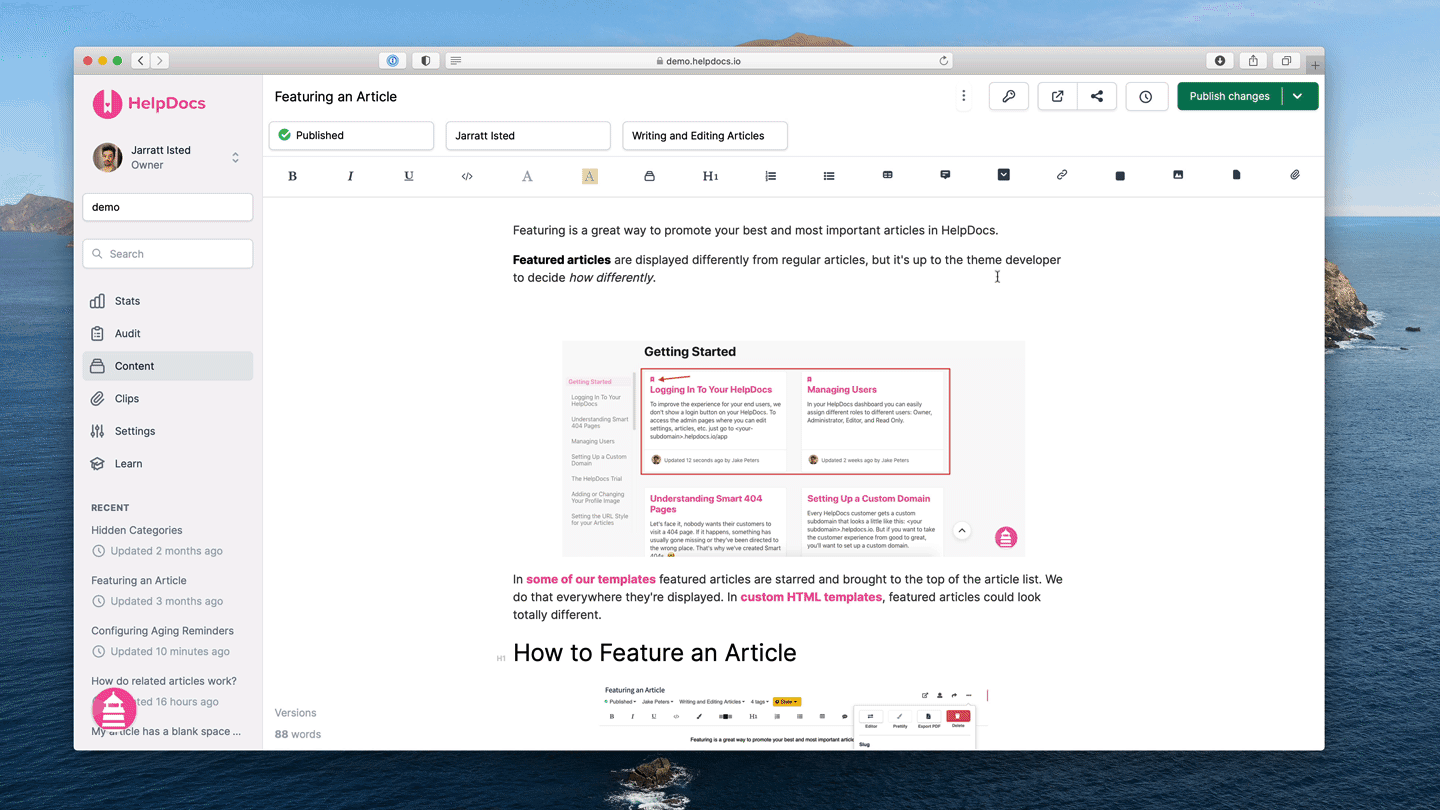Toggle bold formatting
Viewport: 1440px width, 810px height.
point(292,176)
